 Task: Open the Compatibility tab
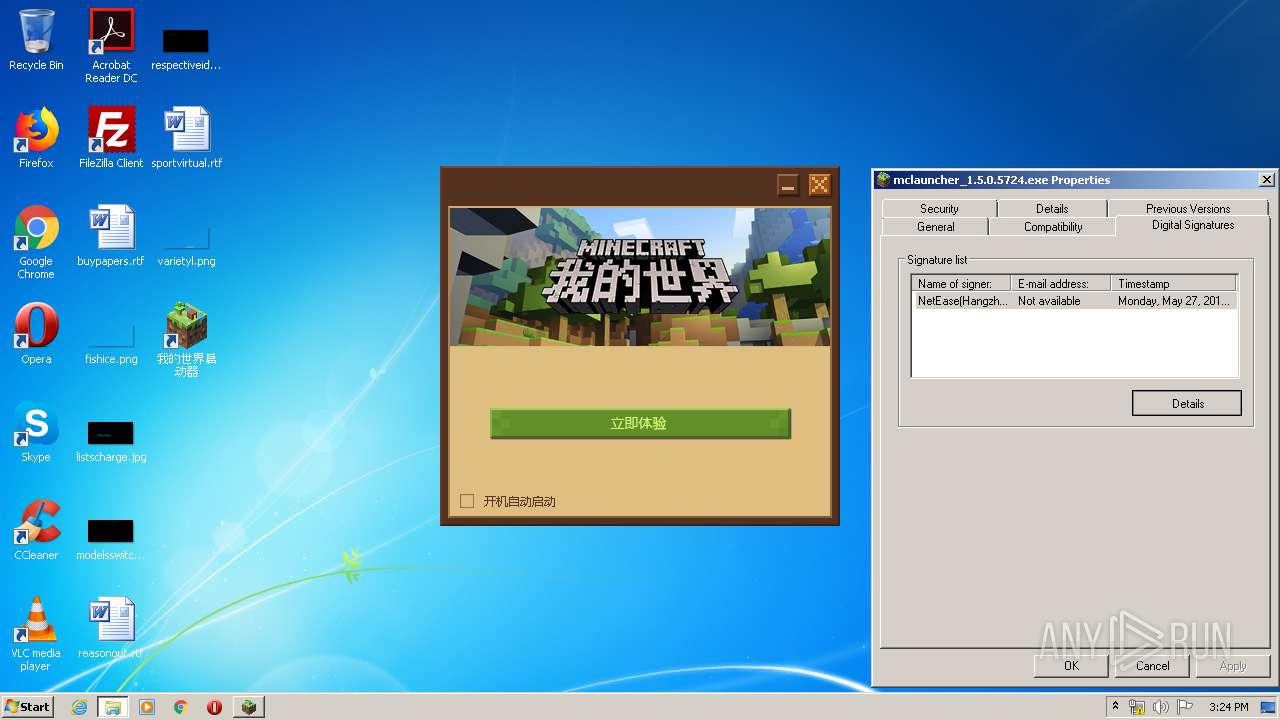(1053, 227)
